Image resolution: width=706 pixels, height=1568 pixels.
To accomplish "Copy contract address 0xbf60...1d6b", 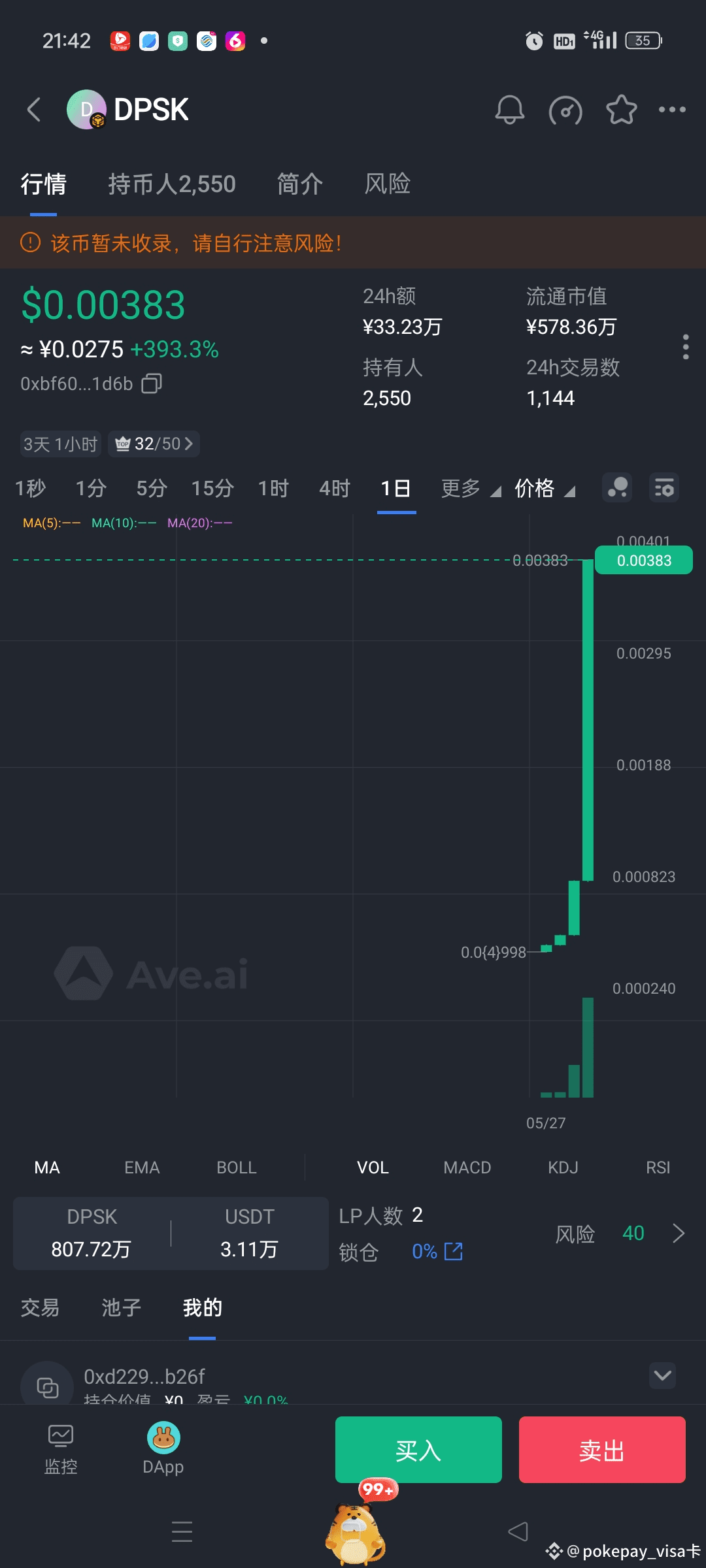I will pyautogui.click(x=152, y=384).
